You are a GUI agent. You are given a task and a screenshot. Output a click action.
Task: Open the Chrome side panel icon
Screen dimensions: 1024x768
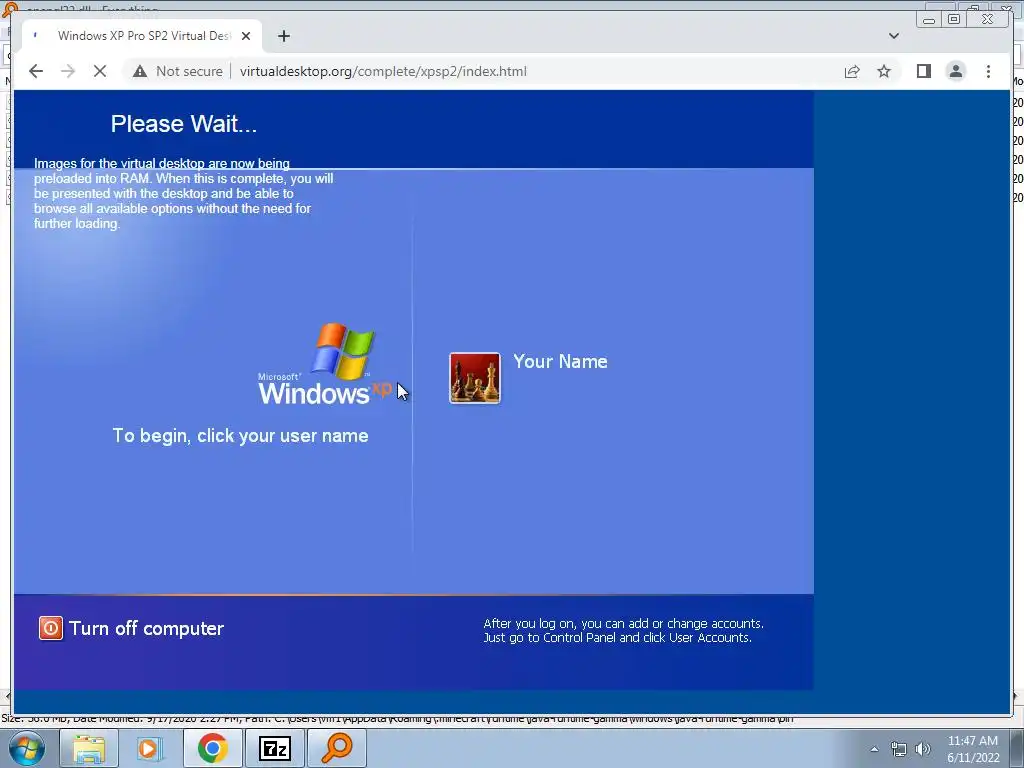point(923,71)
